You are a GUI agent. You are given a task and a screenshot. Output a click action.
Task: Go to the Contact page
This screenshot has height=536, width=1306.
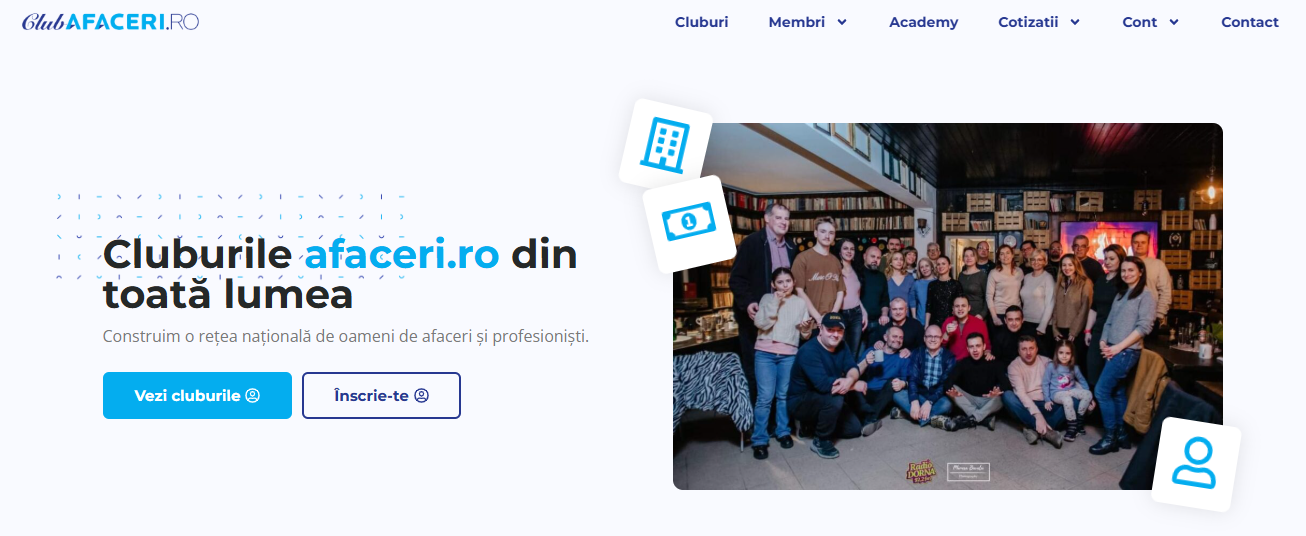[1250, 22]
